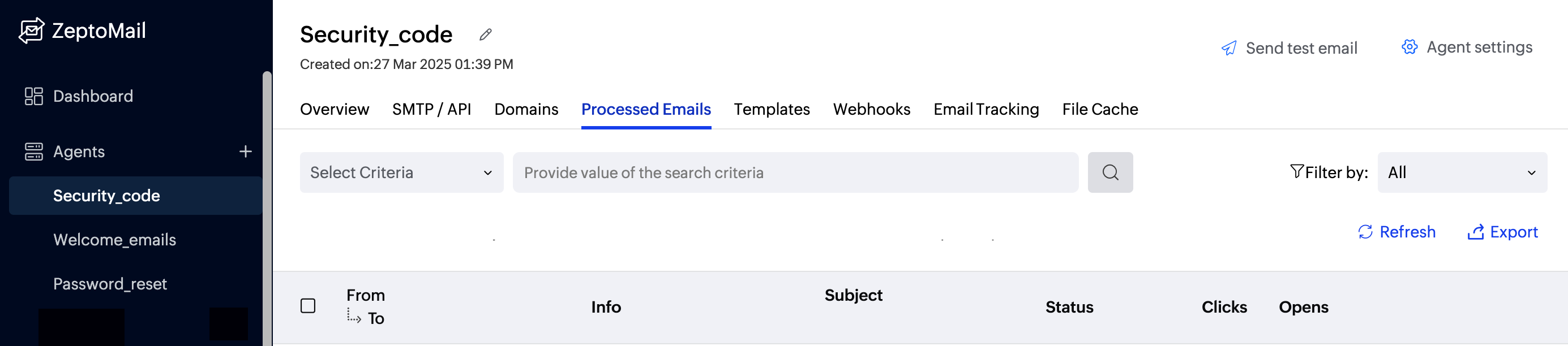
Task: Check the select-all emails checkbox
Action: pyautogui.click(x=307, y=306)
